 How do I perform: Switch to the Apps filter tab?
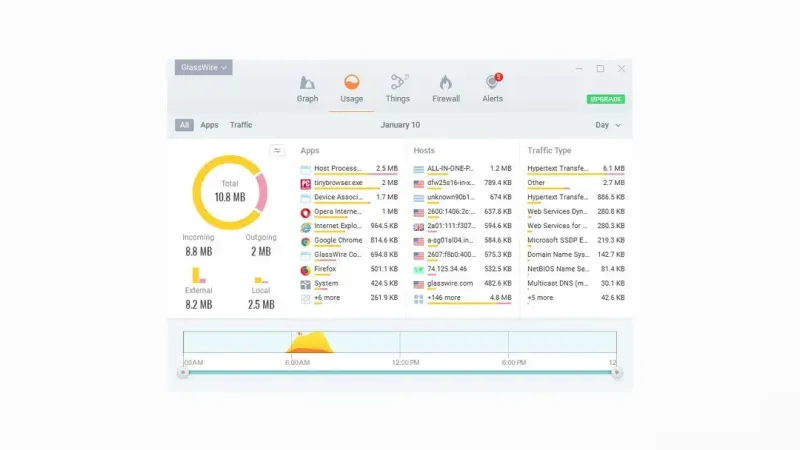click(209, 125)
